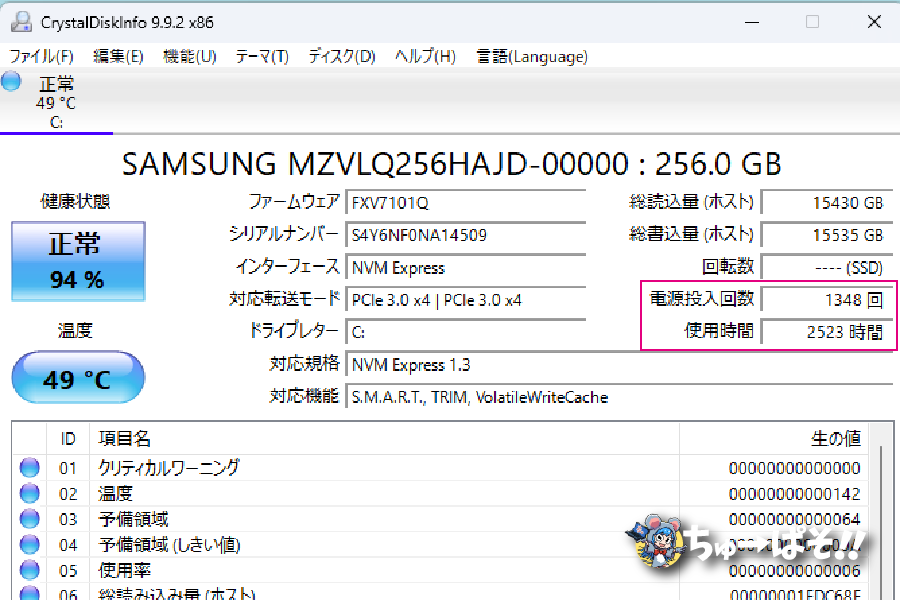Click the ドライブレター field showing C:
Screen dimensions: 900x600
click(x=465, y=332)
